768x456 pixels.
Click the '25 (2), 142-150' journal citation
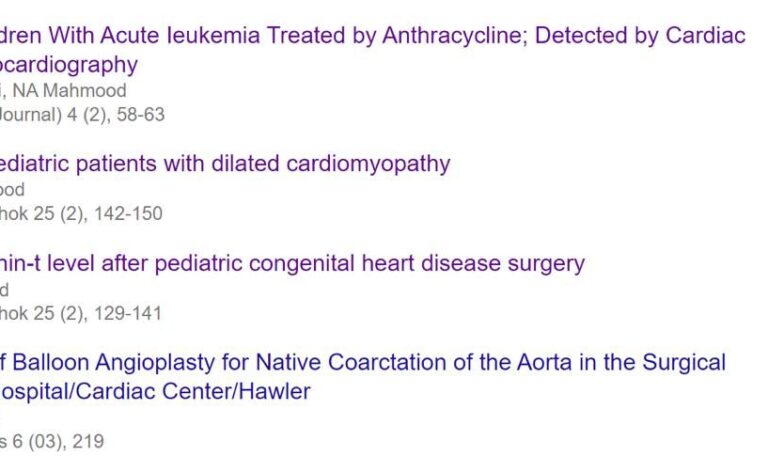tap(97, 213)
